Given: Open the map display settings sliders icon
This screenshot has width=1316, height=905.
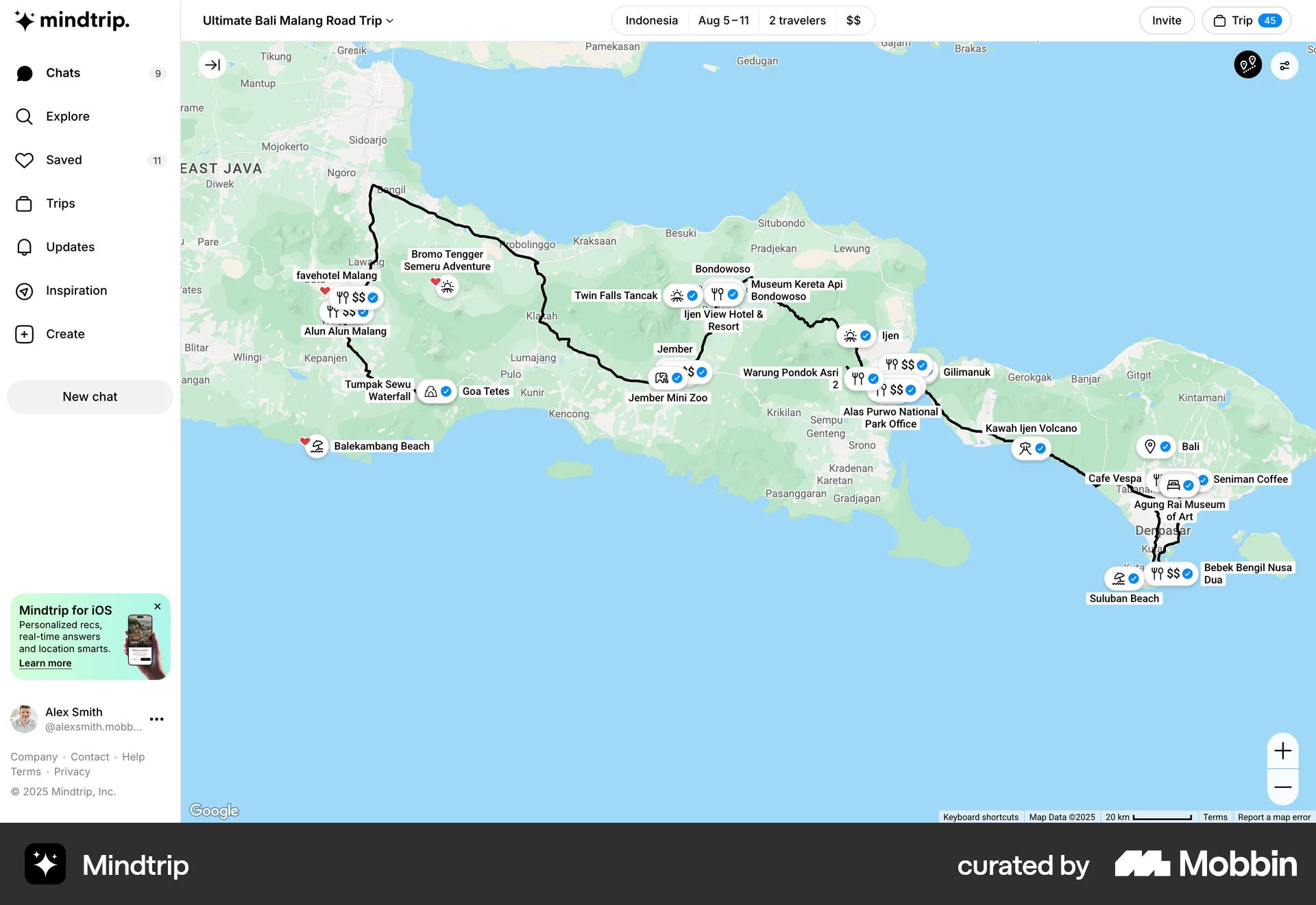Looking at the screenshot, I should [1285, 66].
